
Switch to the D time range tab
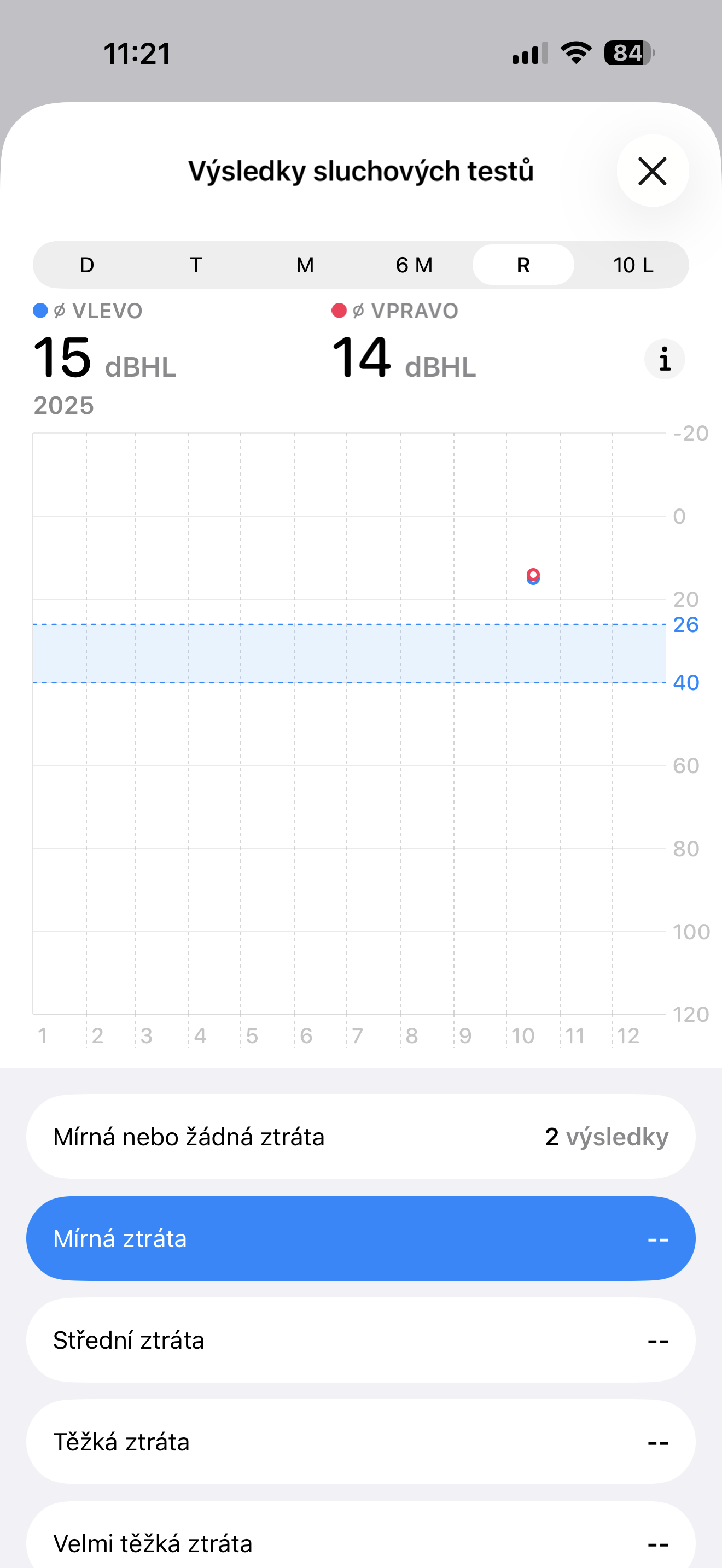point(87,265)
